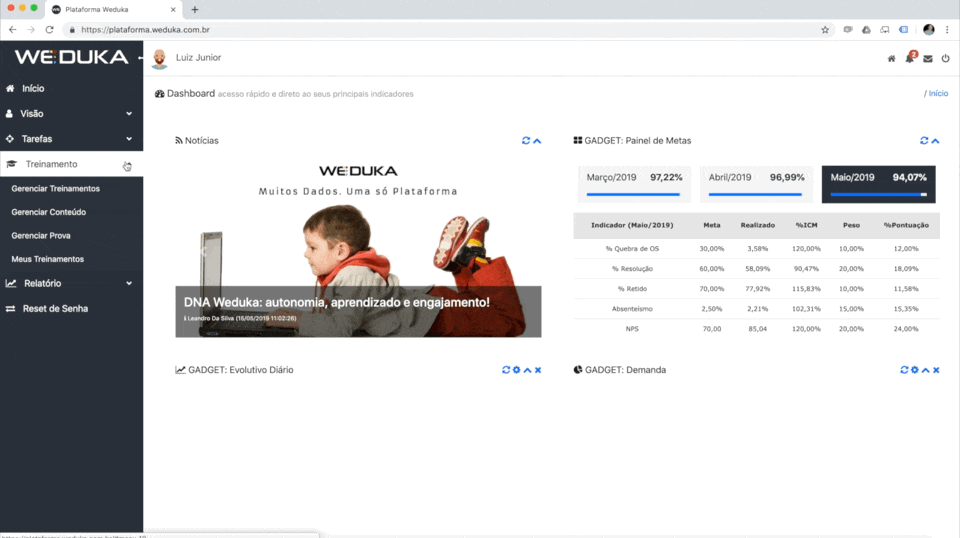This screenshot has width=960, height=538.
Task: Click the browser profile avatar
Action: (929, 29)
